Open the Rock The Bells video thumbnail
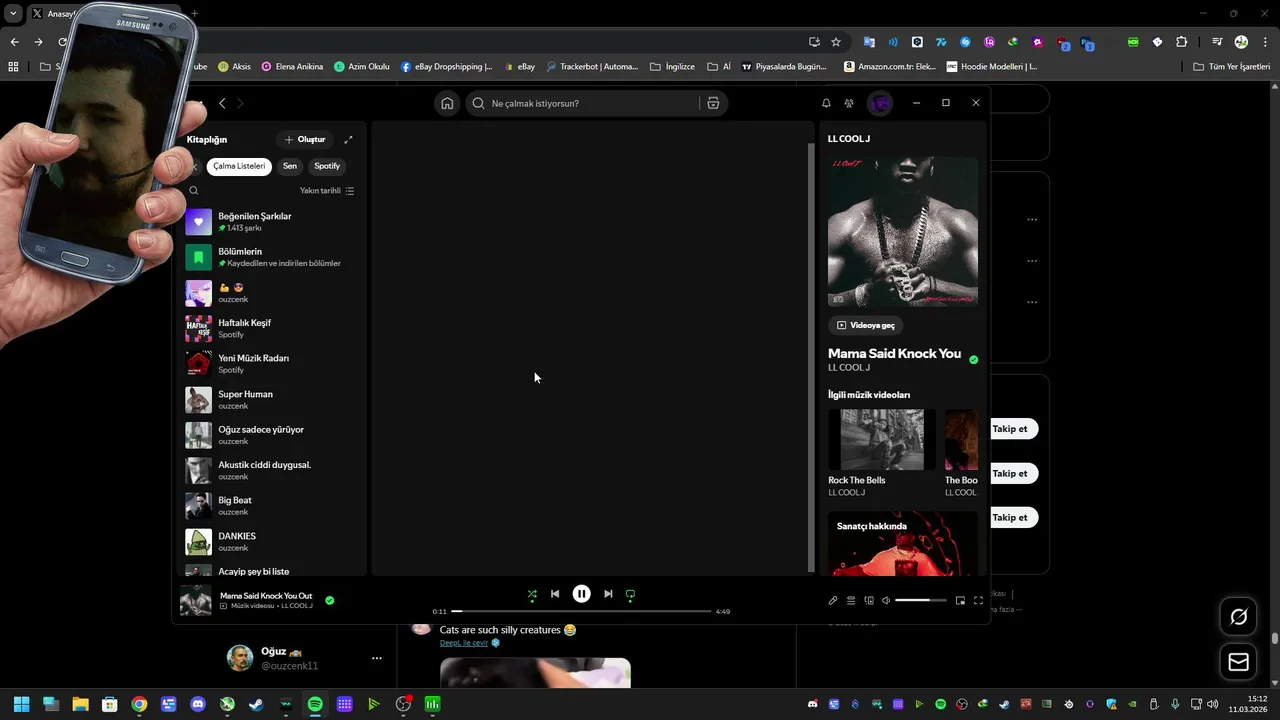This screenshot has height=720, width=1280. (882, 439)
